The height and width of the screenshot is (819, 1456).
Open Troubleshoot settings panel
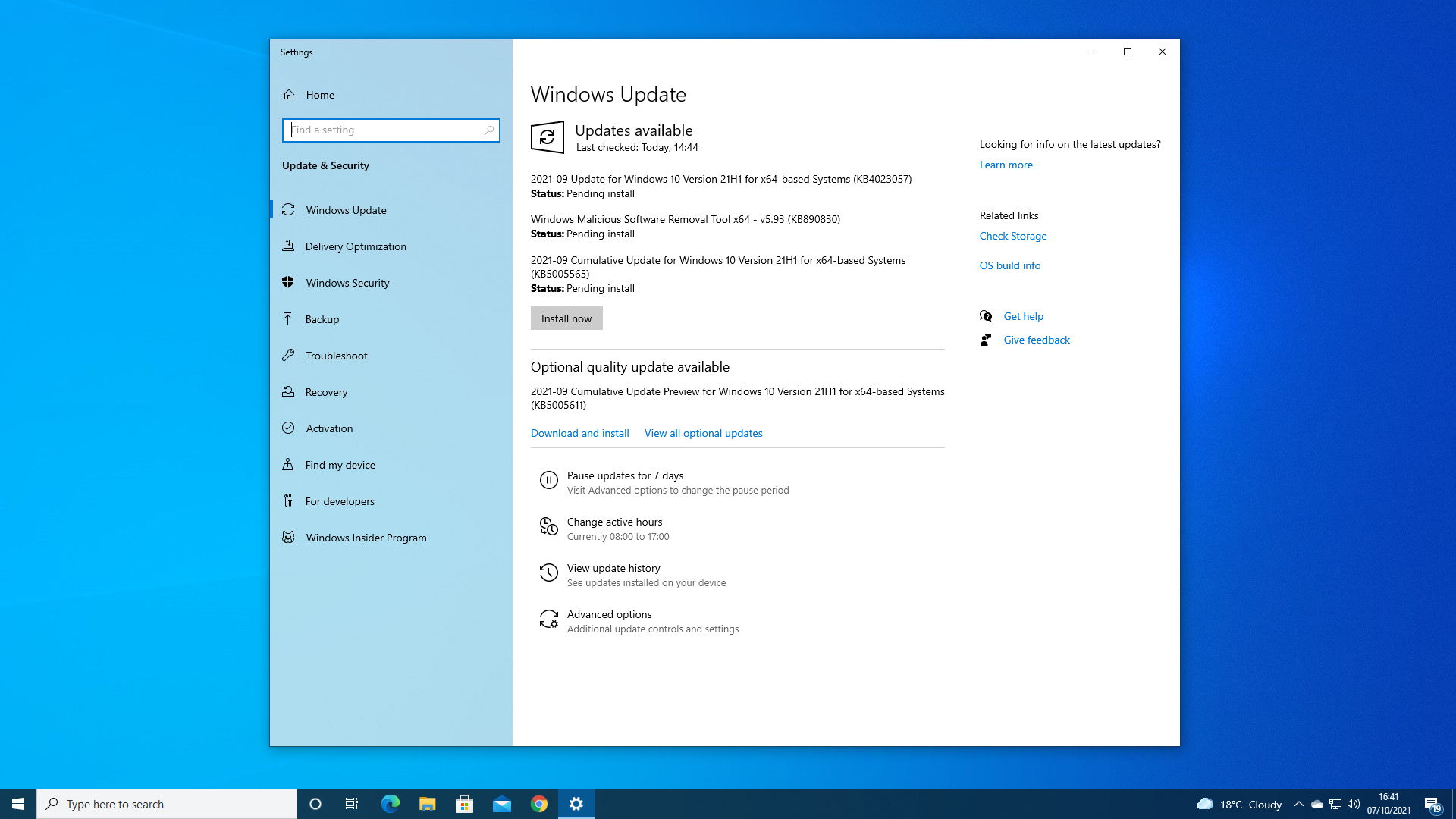coord(337,355)
